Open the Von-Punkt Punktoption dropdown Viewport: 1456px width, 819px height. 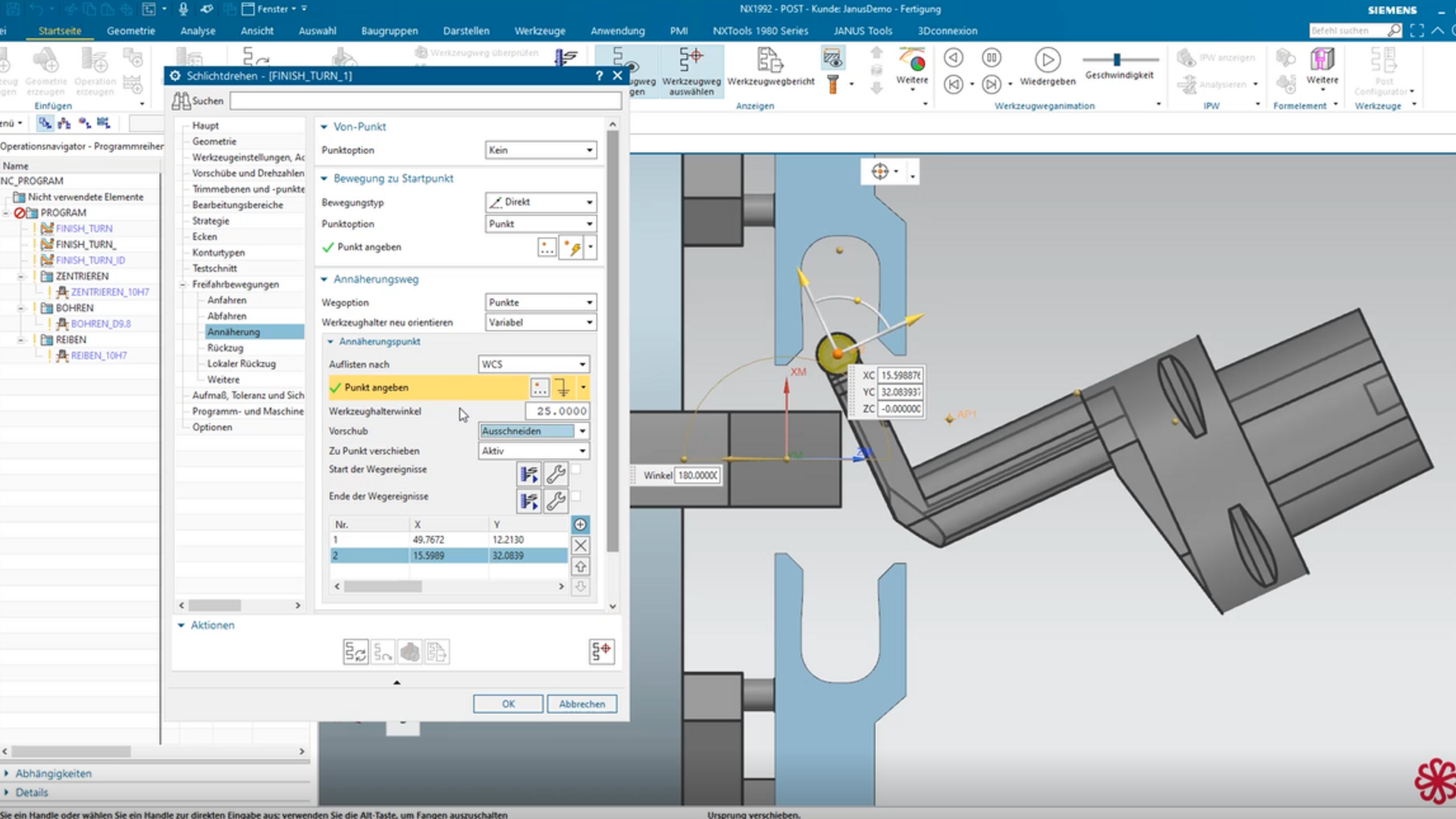pyautogui.click(x=541, y=150)
